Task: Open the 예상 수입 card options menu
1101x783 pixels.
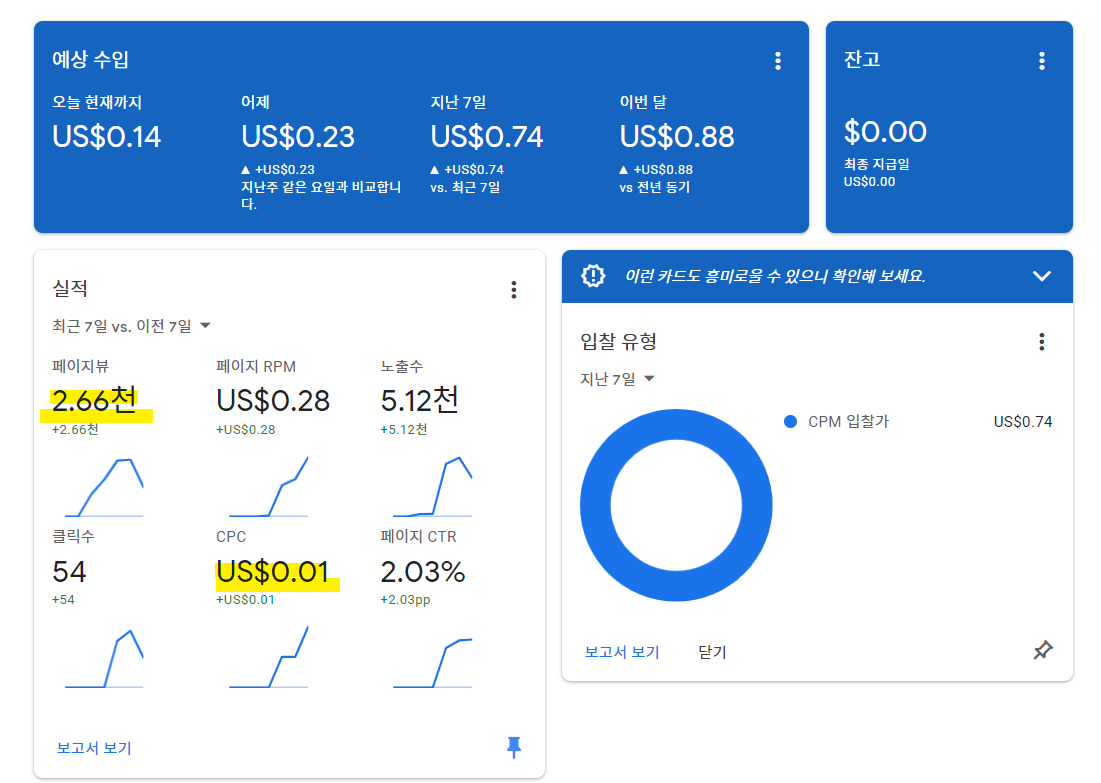Action: point(778,60)
